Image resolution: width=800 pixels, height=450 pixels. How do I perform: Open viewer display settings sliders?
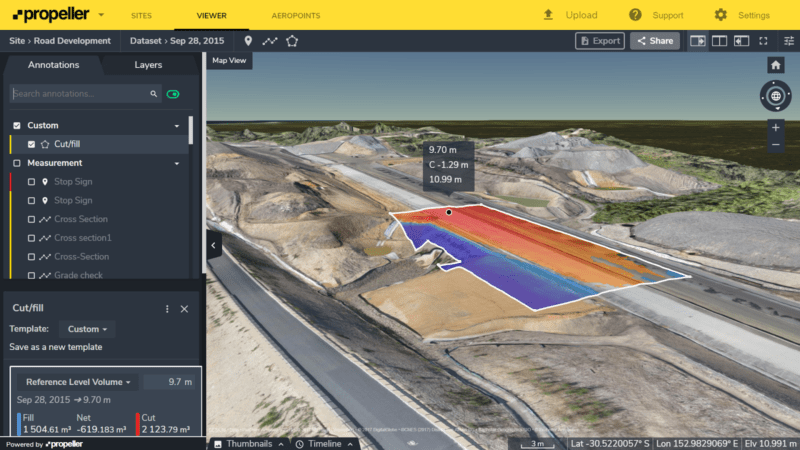789,41
